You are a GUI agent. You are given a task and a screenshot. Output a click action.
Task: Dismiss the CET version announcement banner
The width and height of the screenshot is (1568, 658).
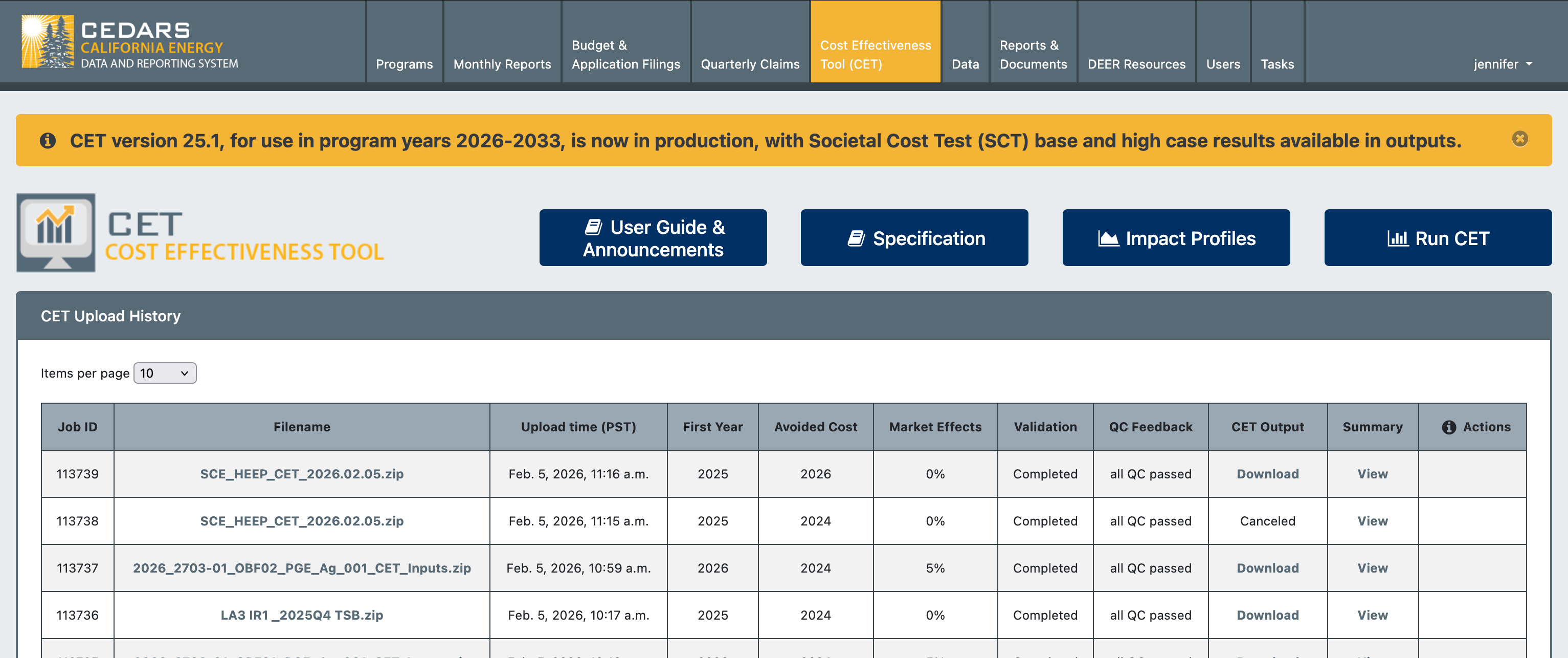1519,139
